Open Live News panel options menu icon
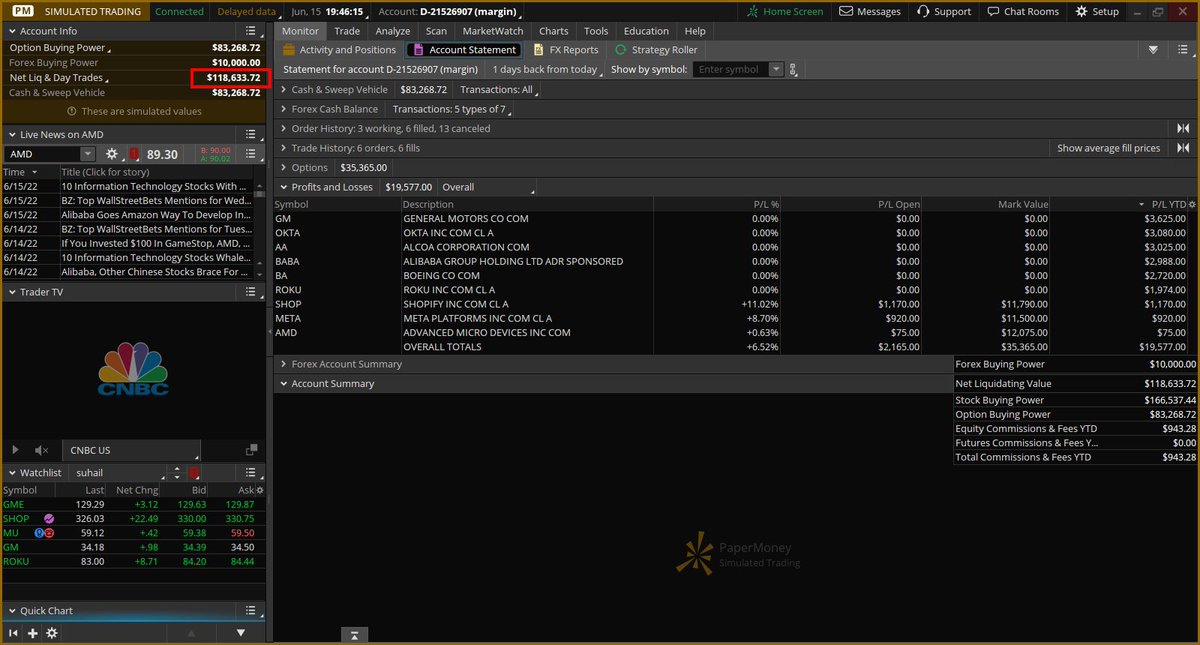Image resolution: width=1200 pixels, height=645 pixels. [x=253, y=134]
